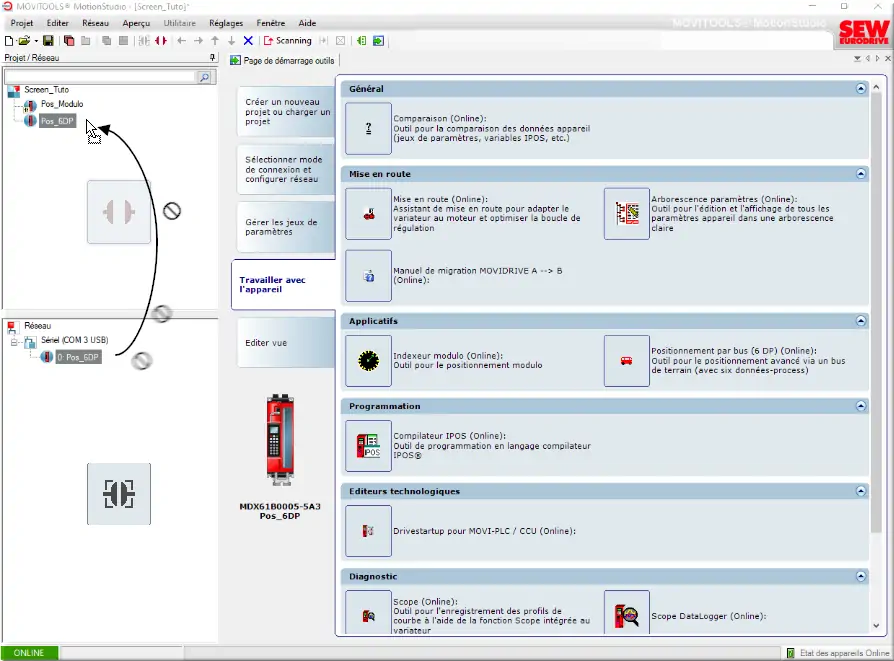Open the Aperçu menu
This screenshot has height=661, width=894.
point(136,23)
